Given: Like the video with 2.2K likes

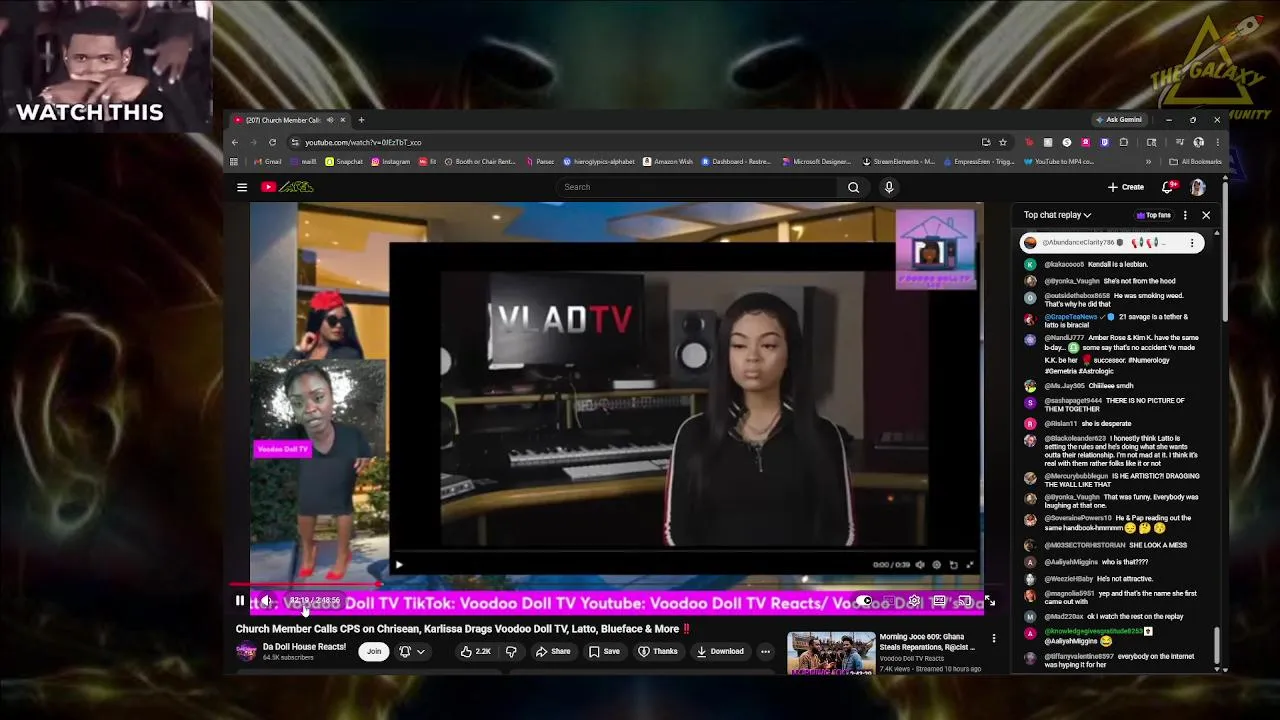Looking at the screenshot, I should coord(475,651).
